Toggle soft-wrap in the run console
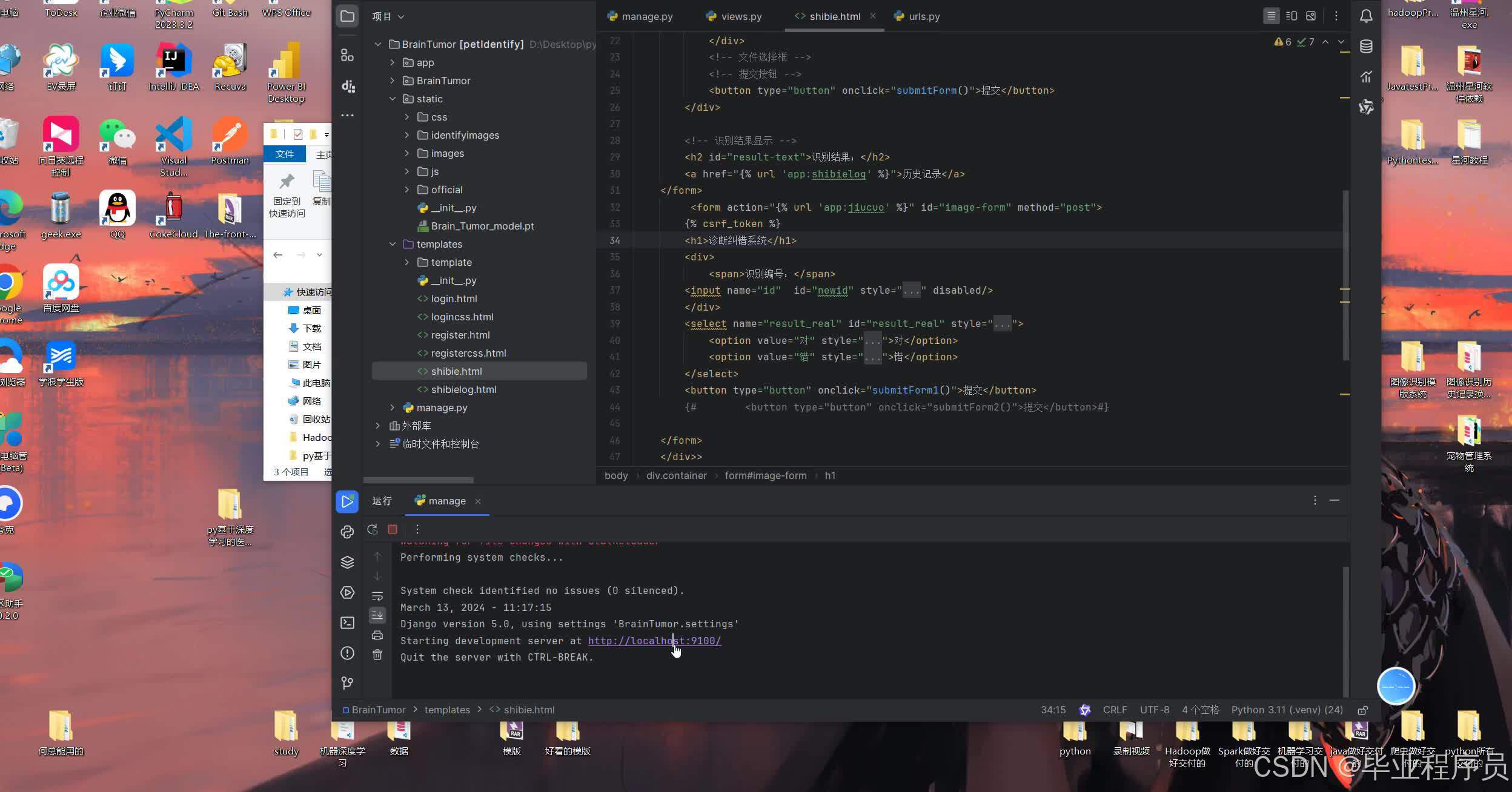This screenshot has width=1512, height=792. (x=377, y=596)
